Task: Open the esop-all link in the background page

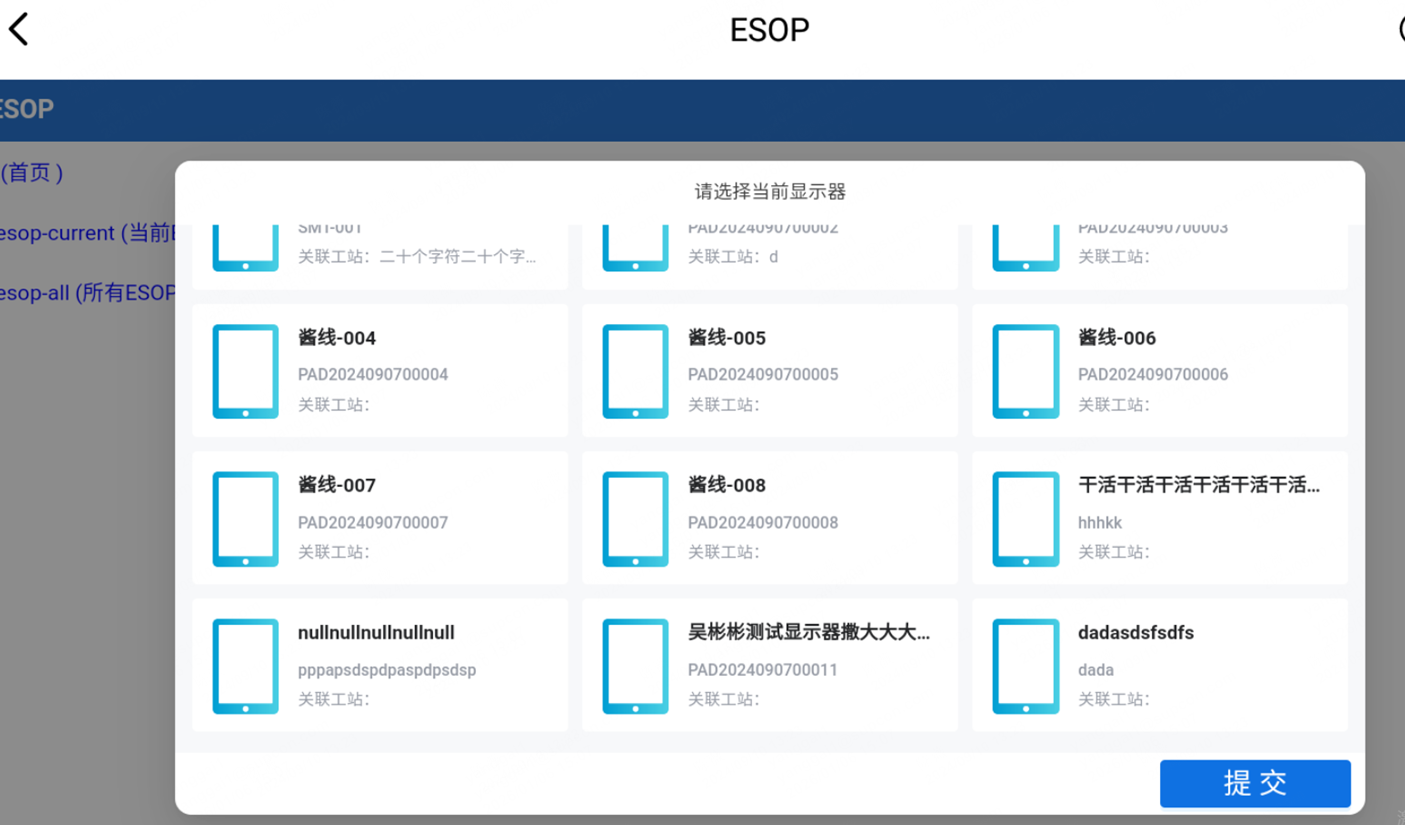Action: [87, 293]
